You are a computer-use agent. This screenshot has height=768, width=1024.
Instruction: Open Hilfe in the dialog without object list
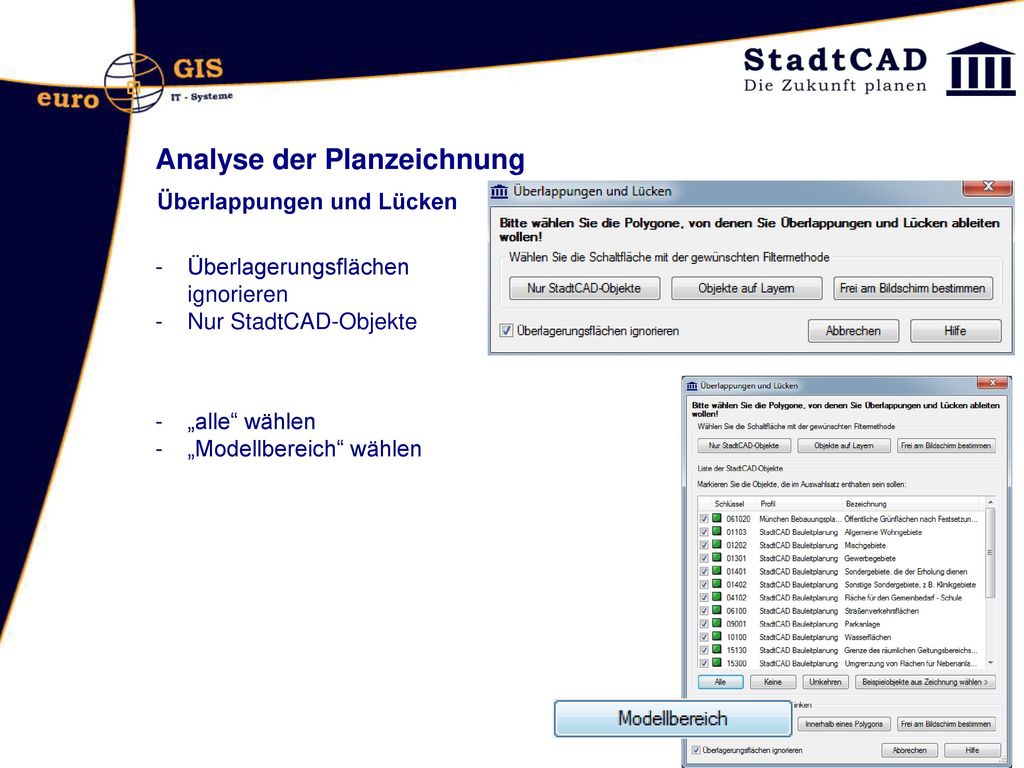click(955, 330)
